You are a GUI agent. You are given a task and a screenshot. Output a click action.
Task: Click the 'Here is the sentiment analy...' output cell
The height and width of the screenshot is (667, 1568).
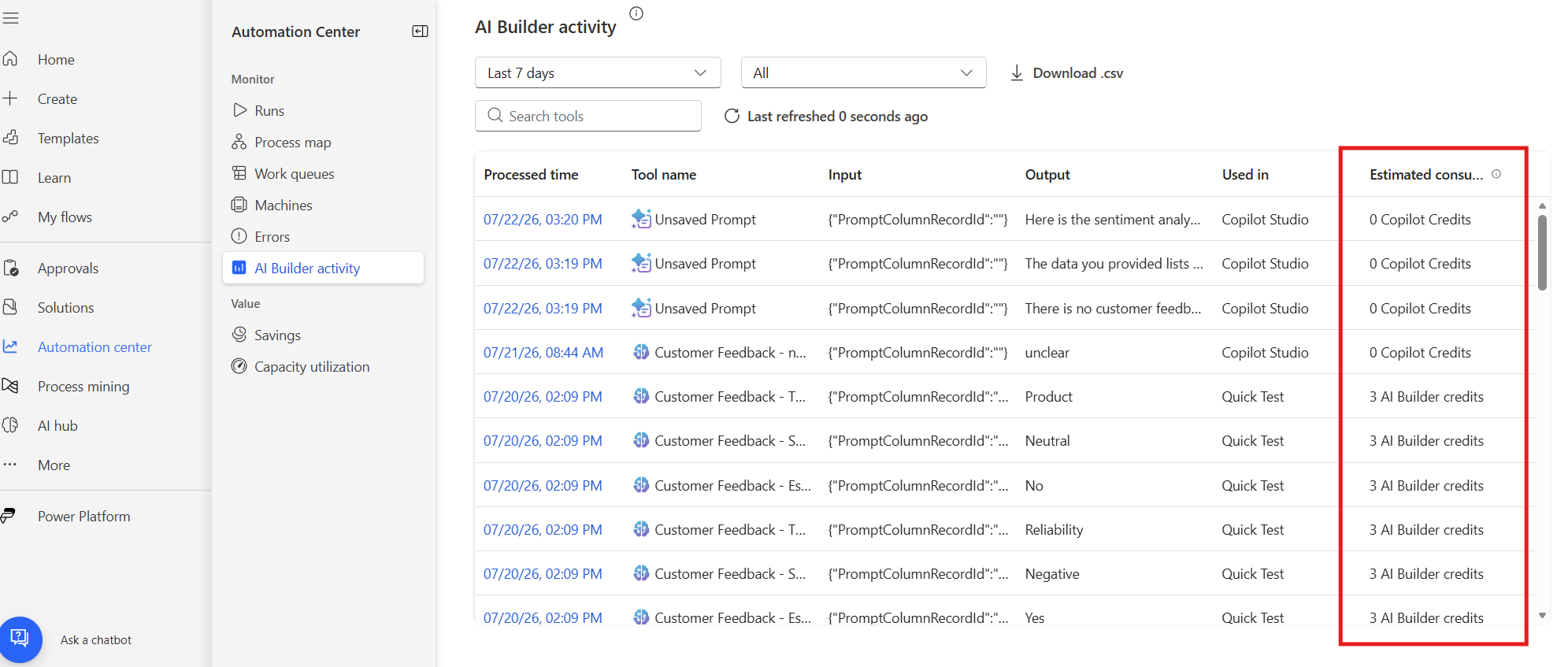pyautogui.click(x=1112, y=219)
